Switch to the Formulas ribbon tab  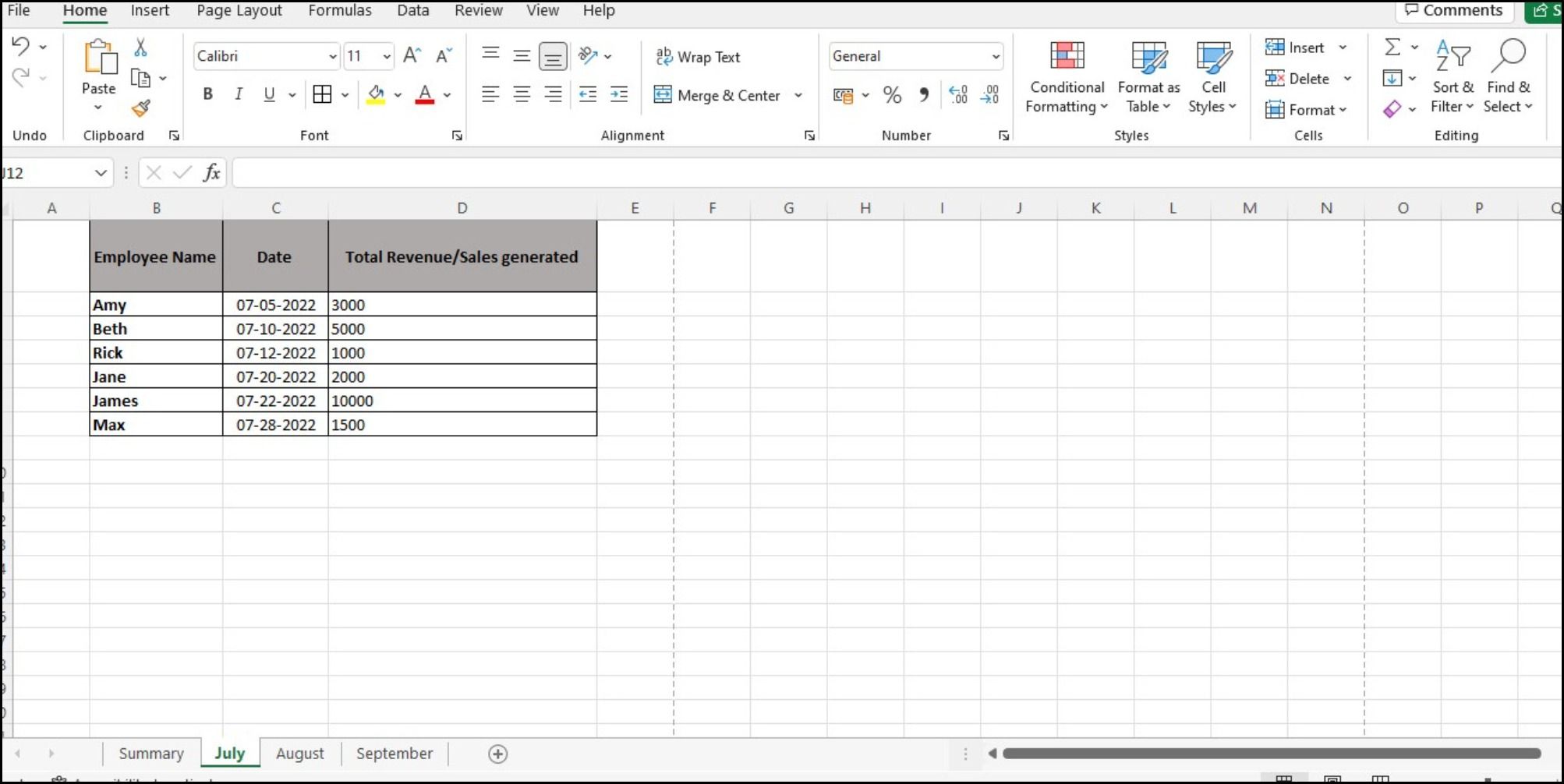(x=340, y=11)
